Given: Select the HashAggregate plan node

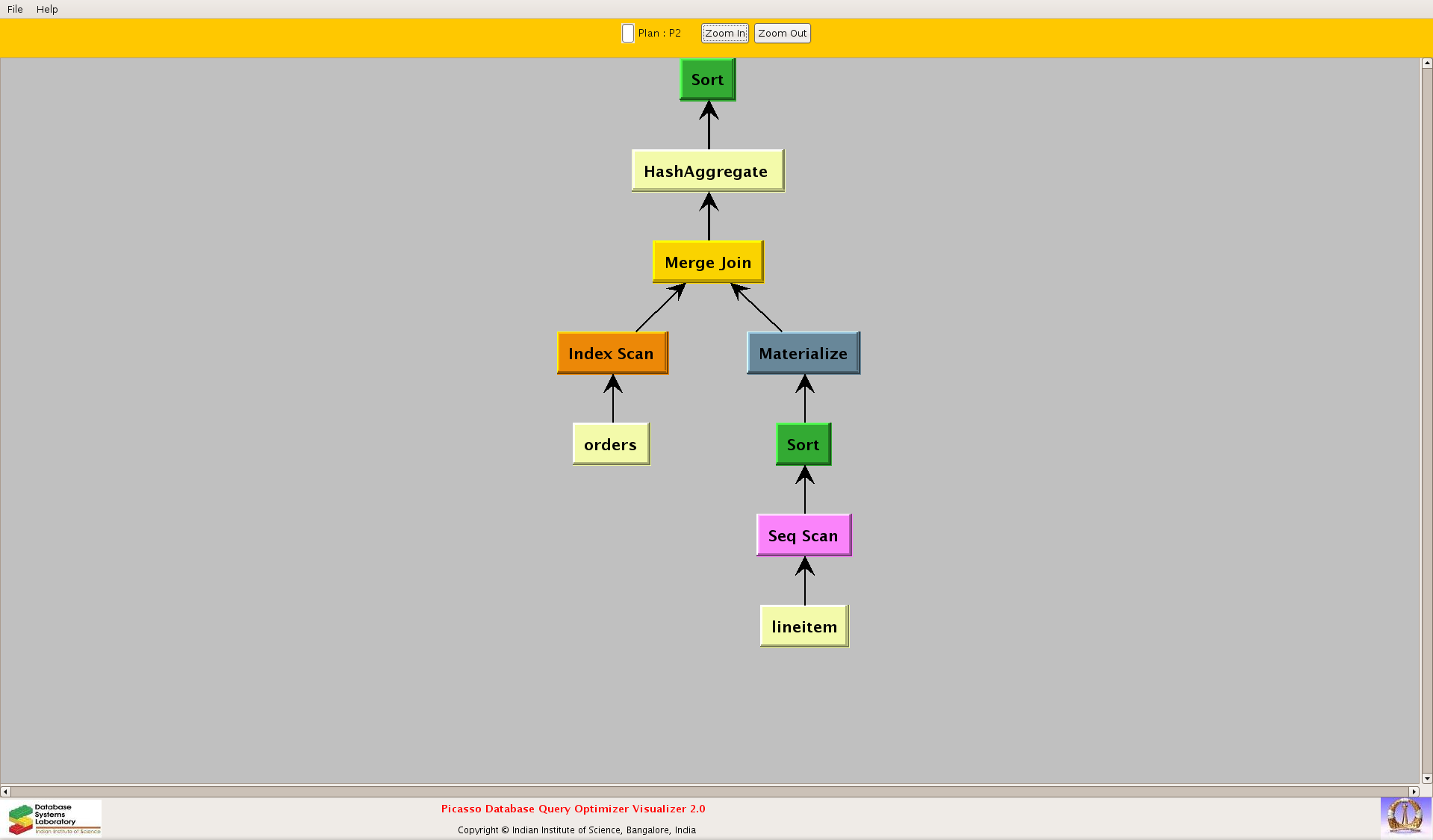Looking at the screenshot, I should pyautogui.click(x=707, y=171).
